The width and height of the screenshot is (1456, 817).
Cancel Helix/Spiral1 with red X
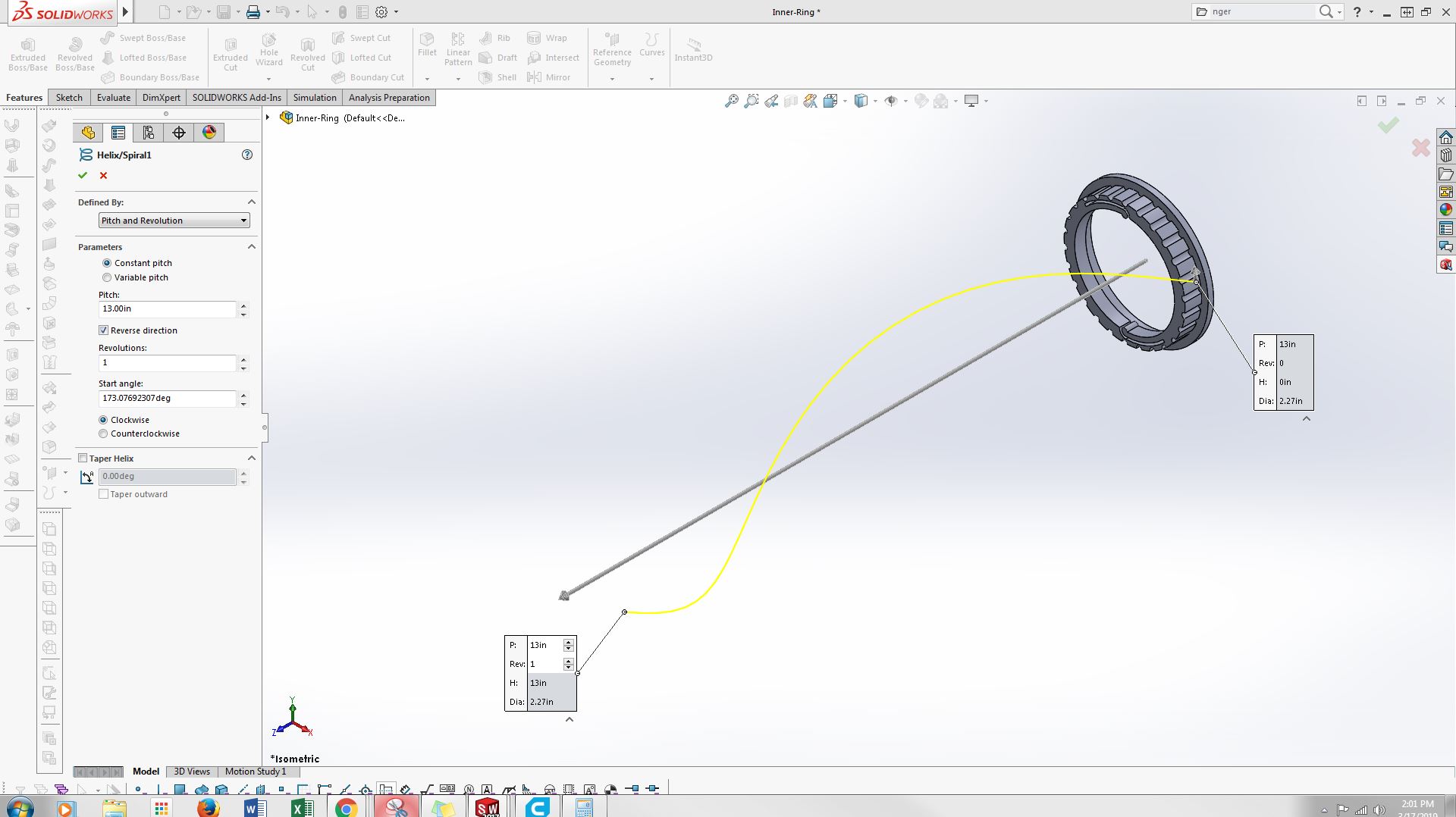(x=104, y=176)
